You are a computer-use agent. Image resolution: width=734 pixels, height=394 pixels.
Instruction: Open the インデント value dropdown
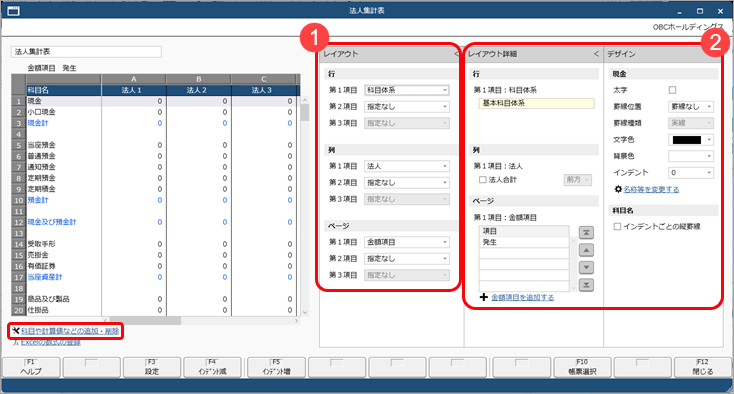tap(690, 173)
